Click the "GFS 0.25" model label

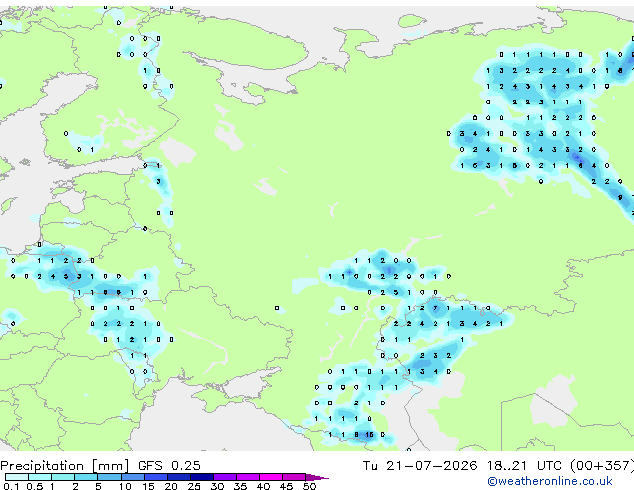click(x=169, y=466)
